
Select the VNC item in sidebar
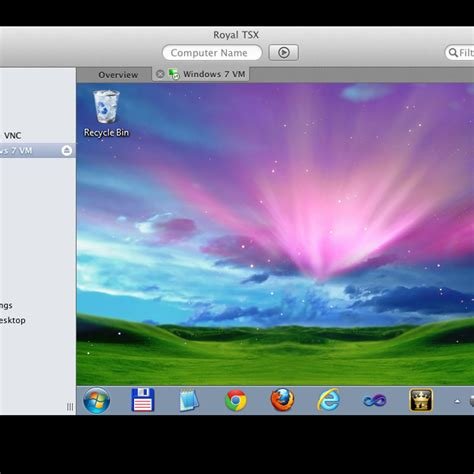[13, 136]
